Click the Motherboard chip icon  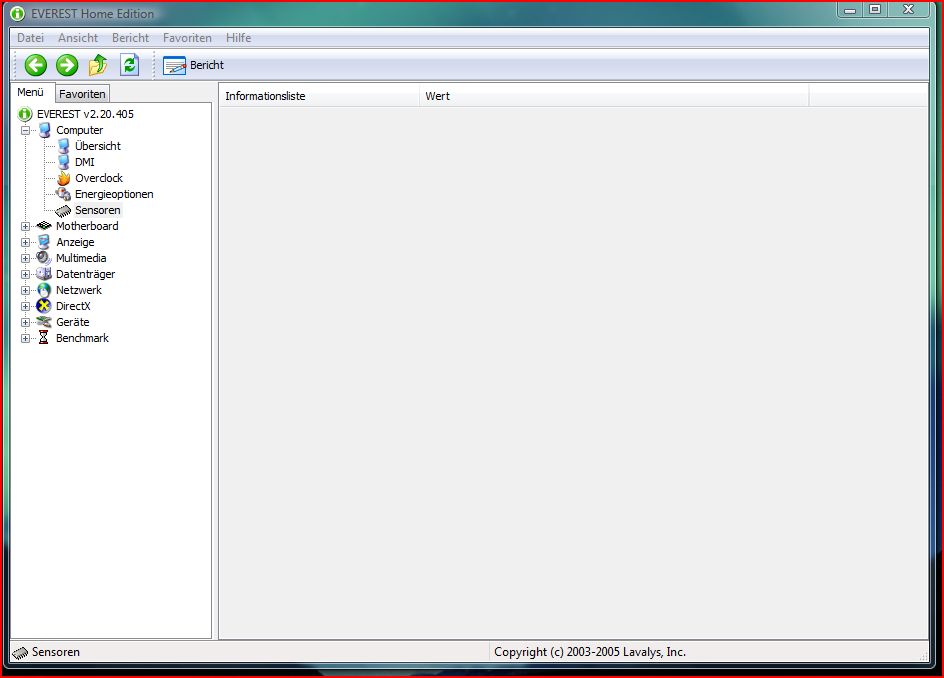[x=44, y=226]
